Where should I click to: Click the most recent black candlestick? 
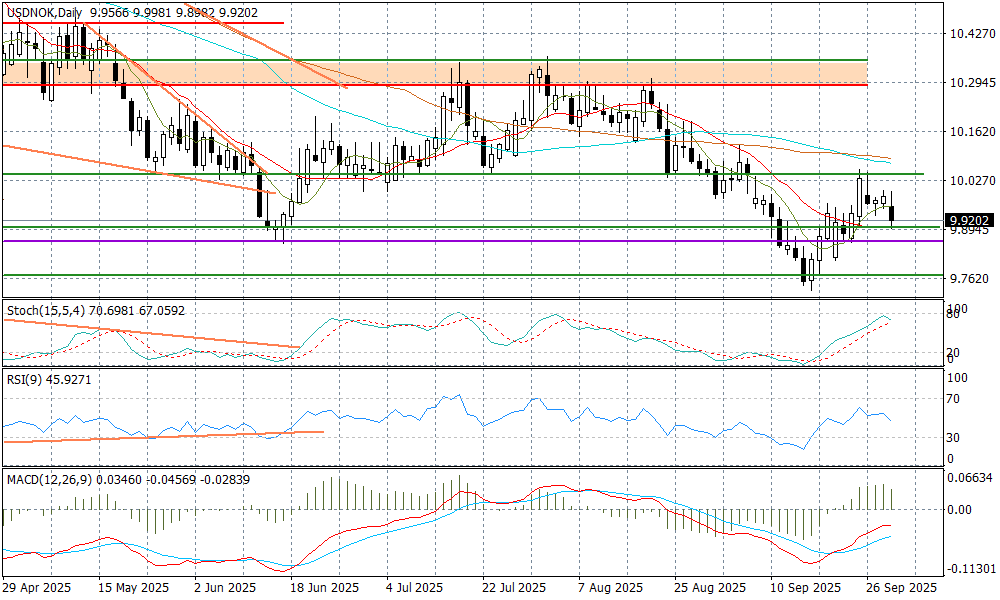(x=892, y=214)
